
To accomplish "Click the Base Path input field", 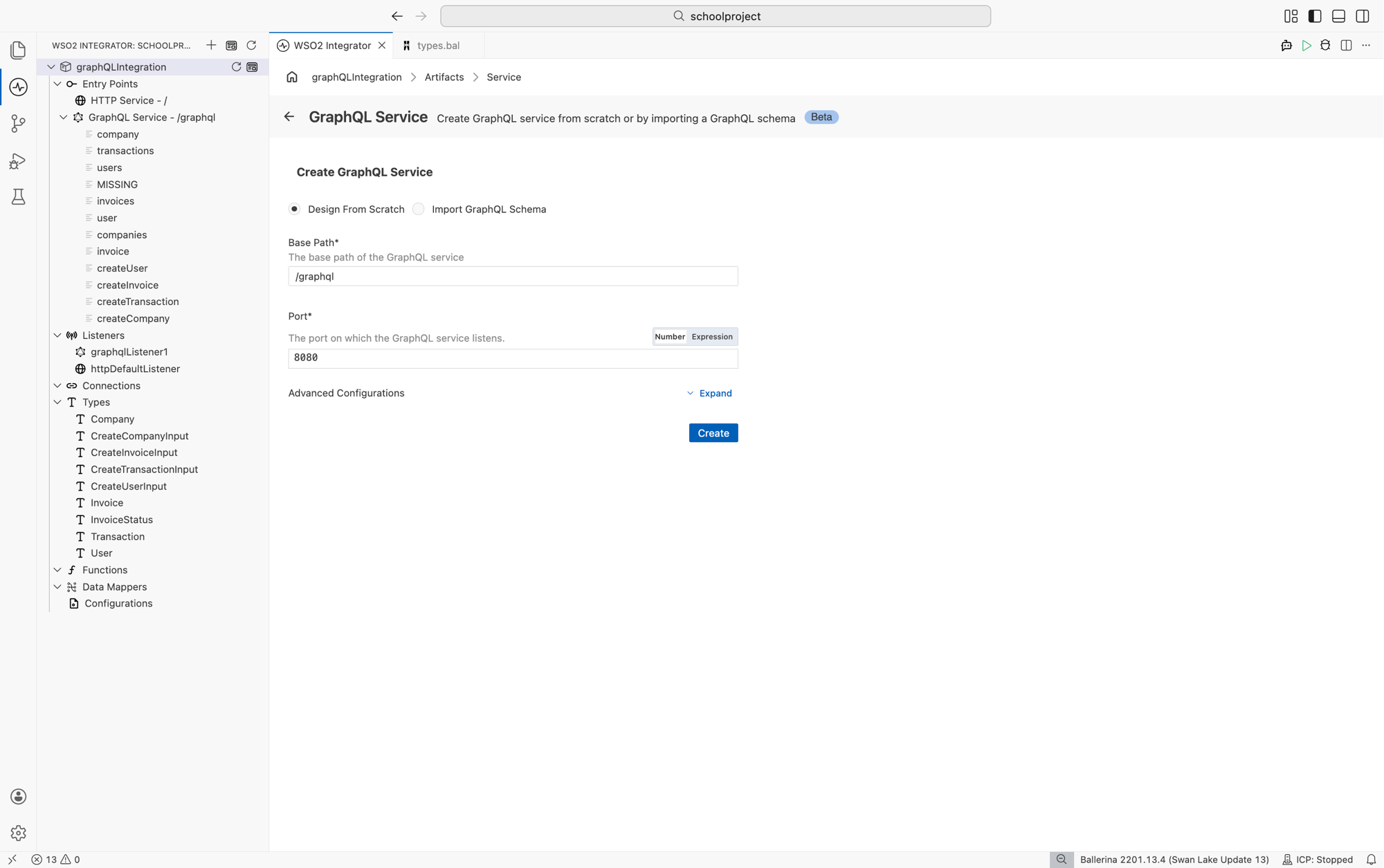I will (x=513, y=277).
